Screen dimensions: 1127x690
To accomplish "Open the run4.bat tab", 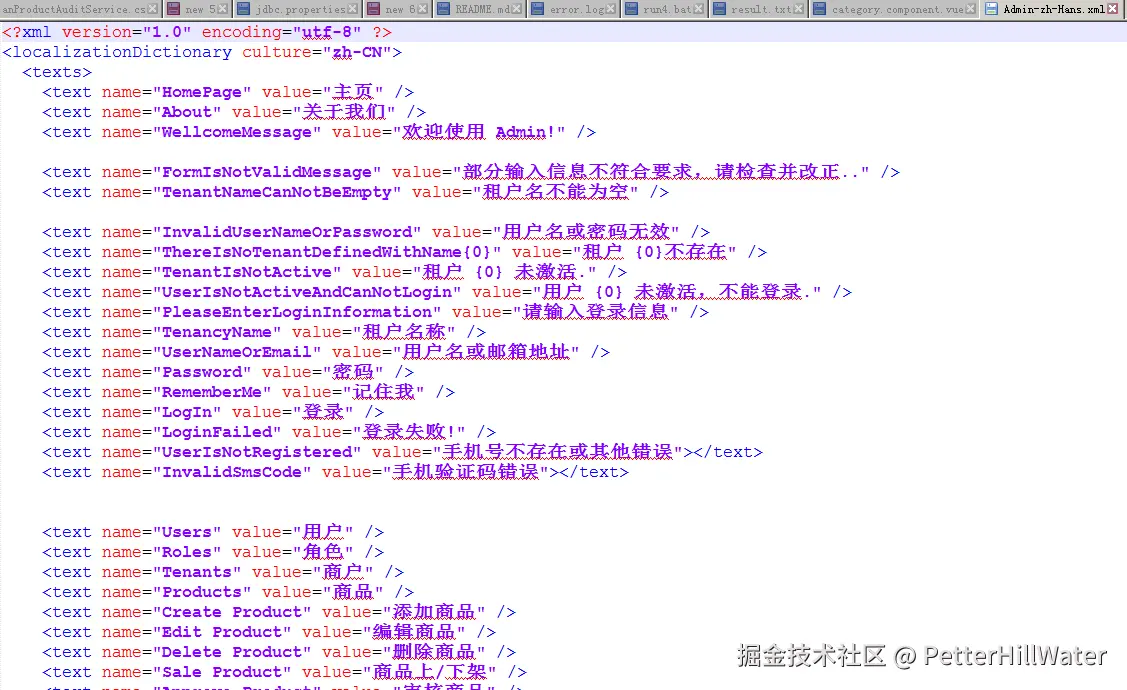I will tap(665, 9).
